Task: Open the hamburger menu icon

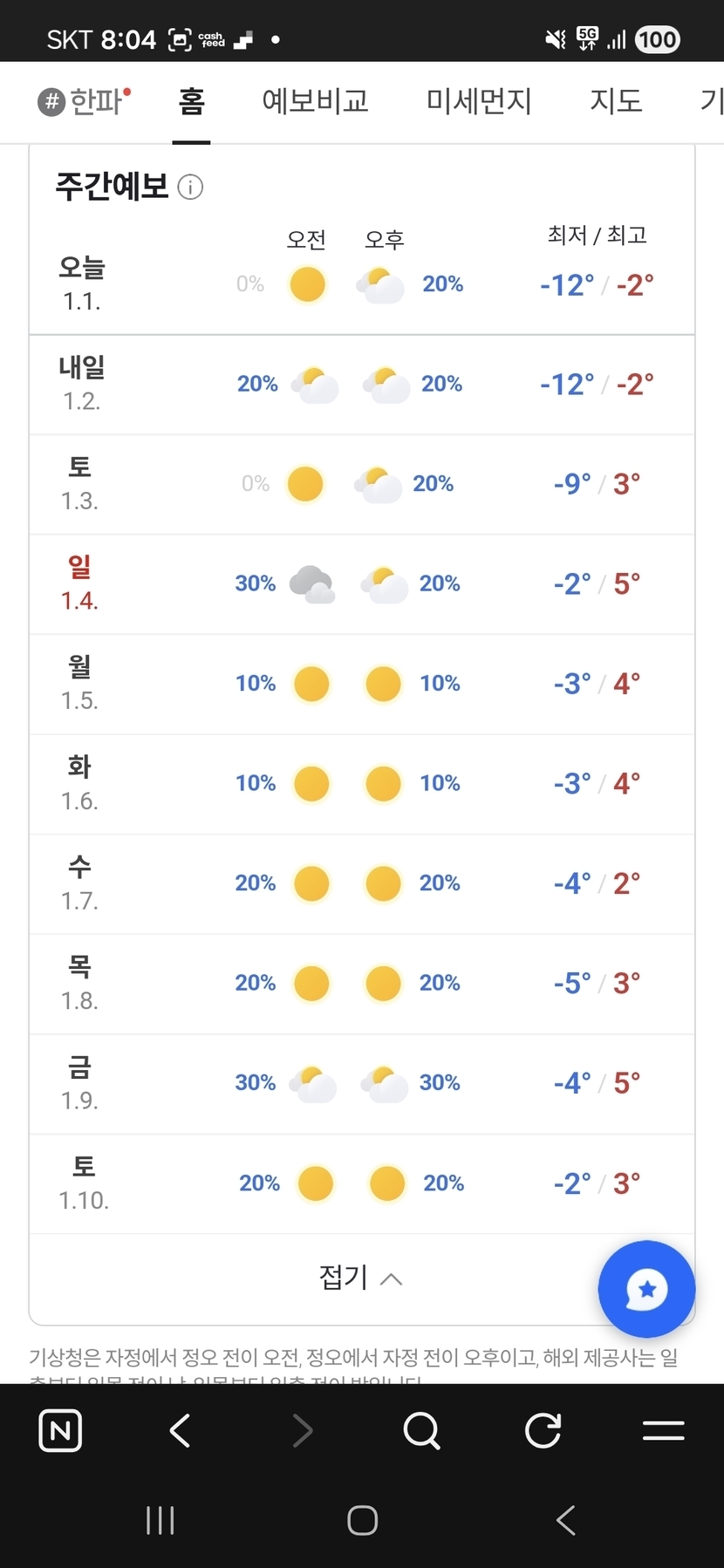Action: [663, 1431]
